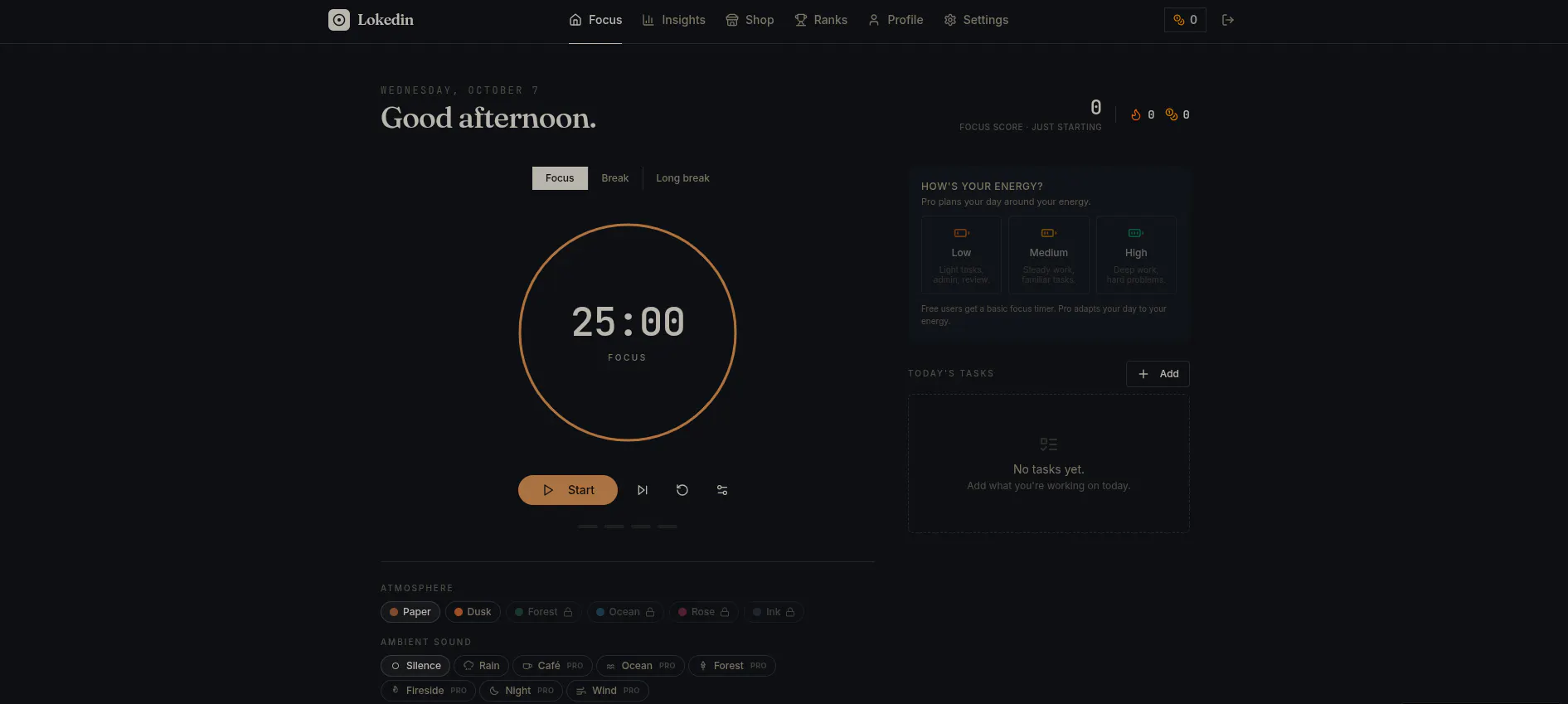Select Wind PRO ambient sound

tap(608, 691)
